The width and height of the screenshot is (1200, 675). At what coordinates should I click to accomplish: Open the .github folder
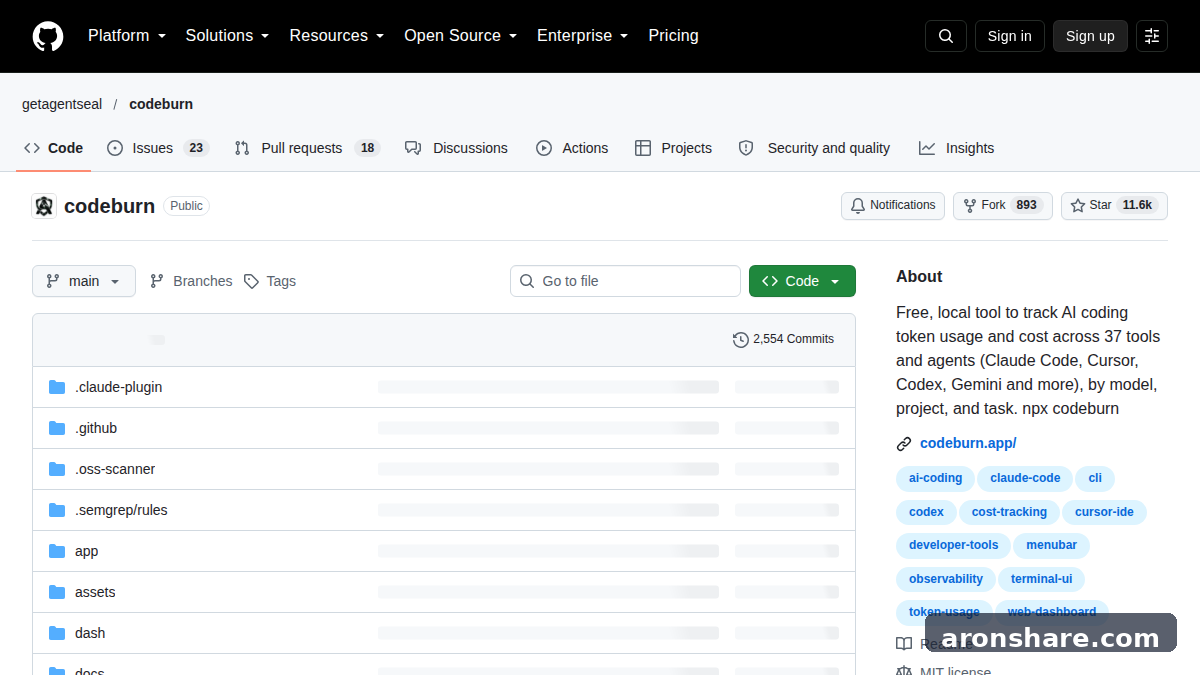coord(96,428)
